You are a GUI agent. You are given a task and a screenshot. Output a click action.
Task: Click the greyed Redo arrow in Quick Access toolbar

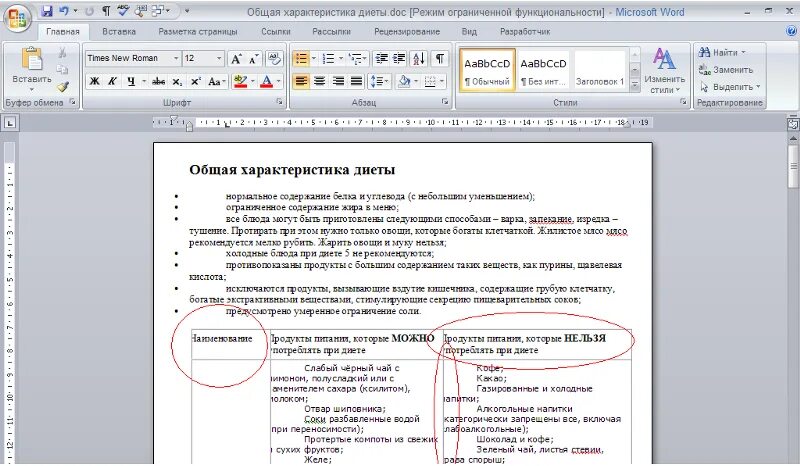tap(89, 11)
